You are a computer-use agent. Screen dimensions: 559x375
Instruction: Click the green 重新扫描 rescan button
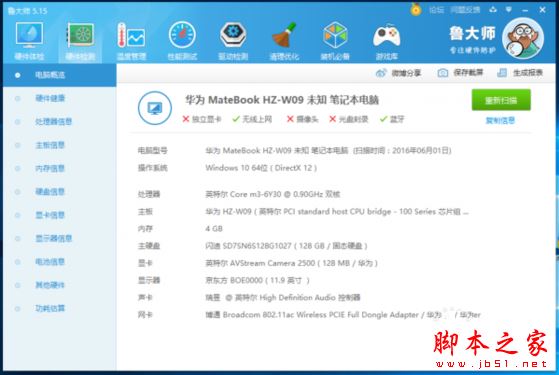click(x=501, y=100)
